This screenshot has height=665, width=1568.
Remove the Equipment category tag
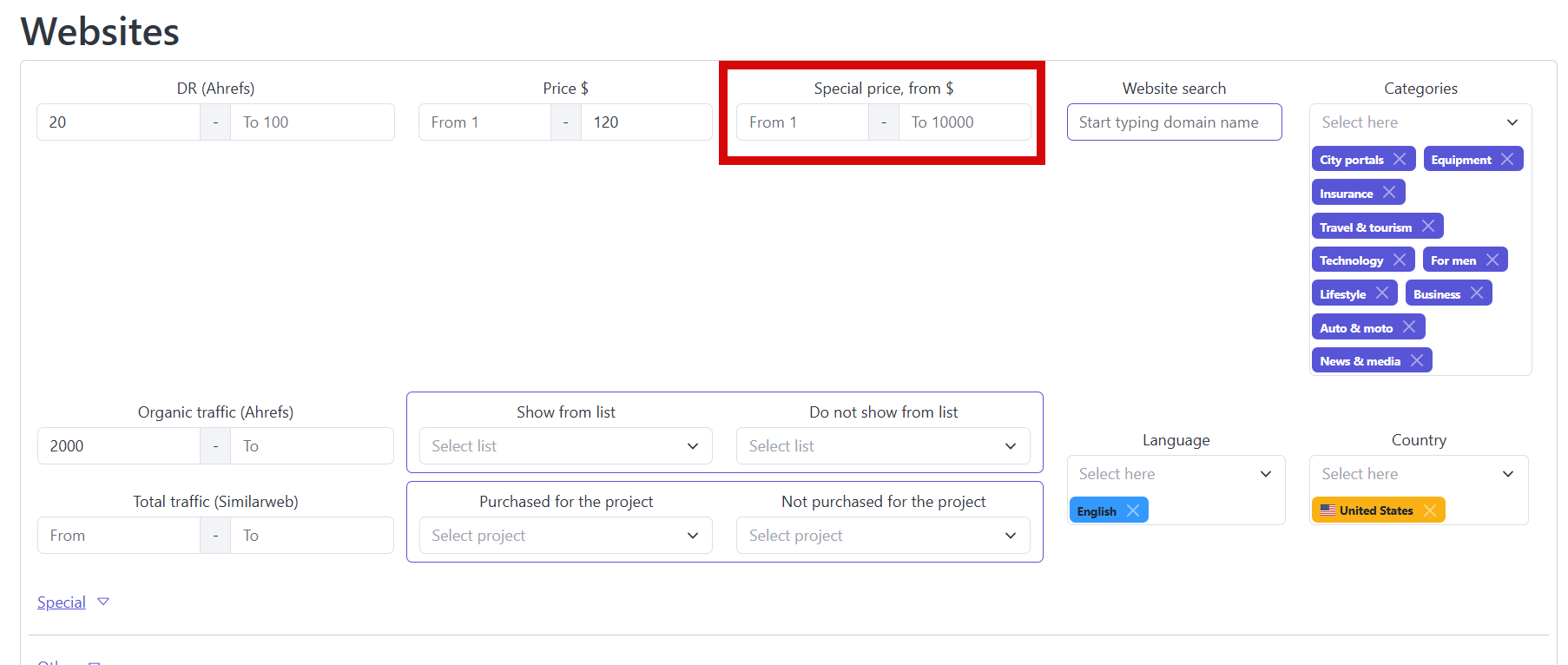[1507, 159]
